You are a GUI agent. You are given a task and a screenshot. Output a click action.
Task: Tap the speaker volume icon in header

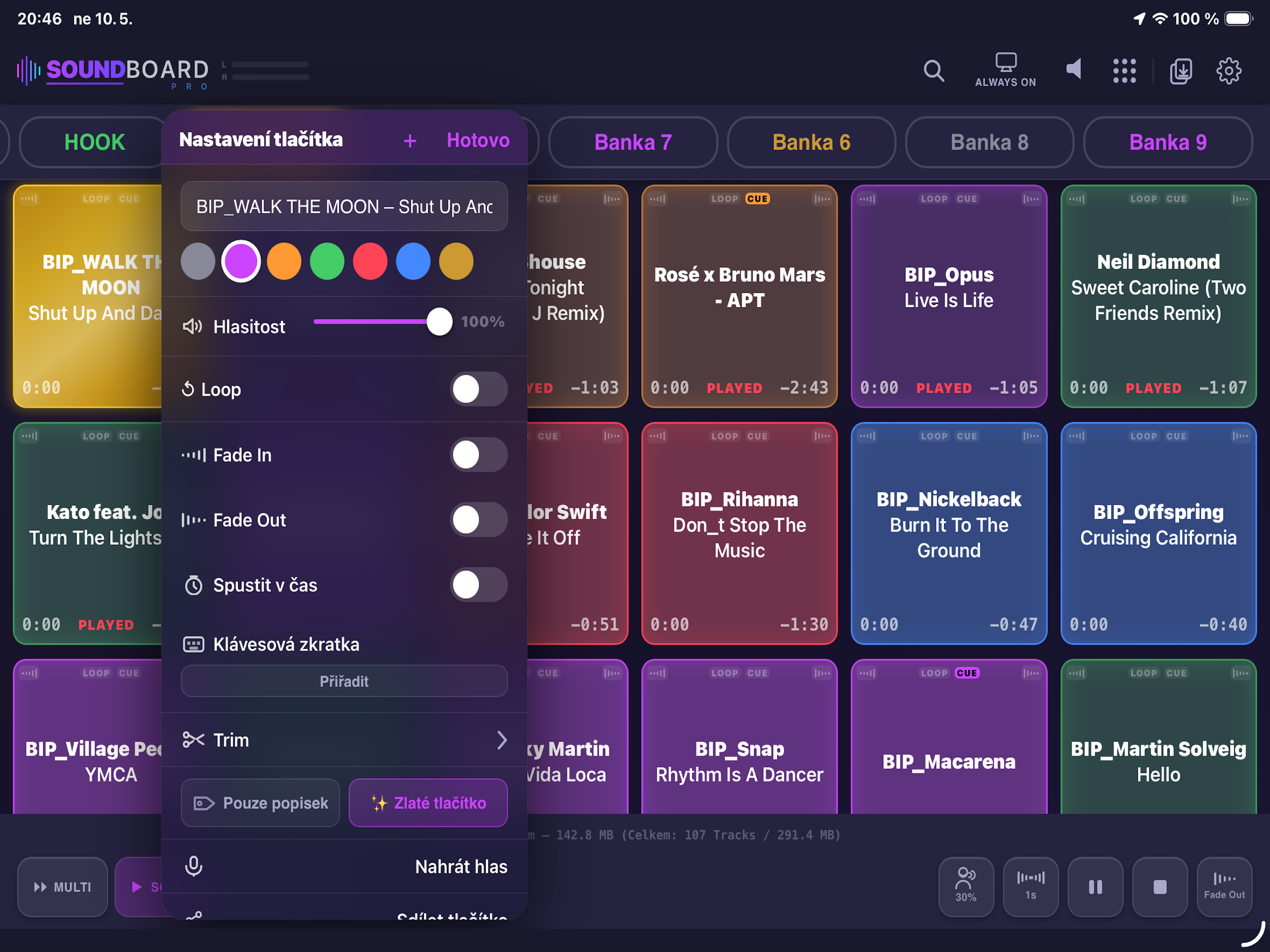point(1074,69)
